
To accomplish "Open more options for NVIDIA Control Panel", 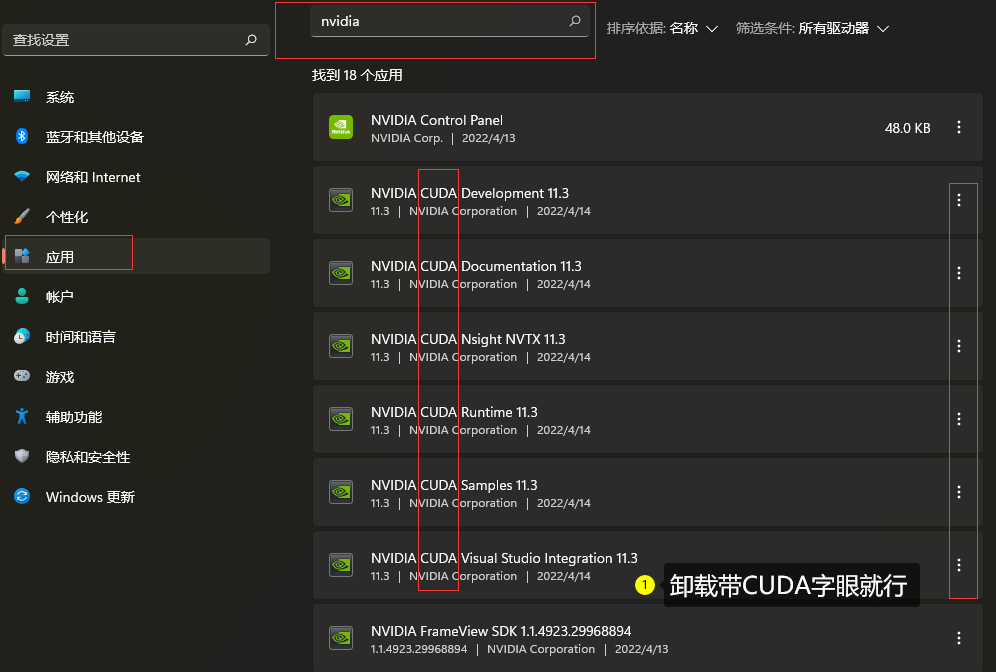I will tap(959, 127).
